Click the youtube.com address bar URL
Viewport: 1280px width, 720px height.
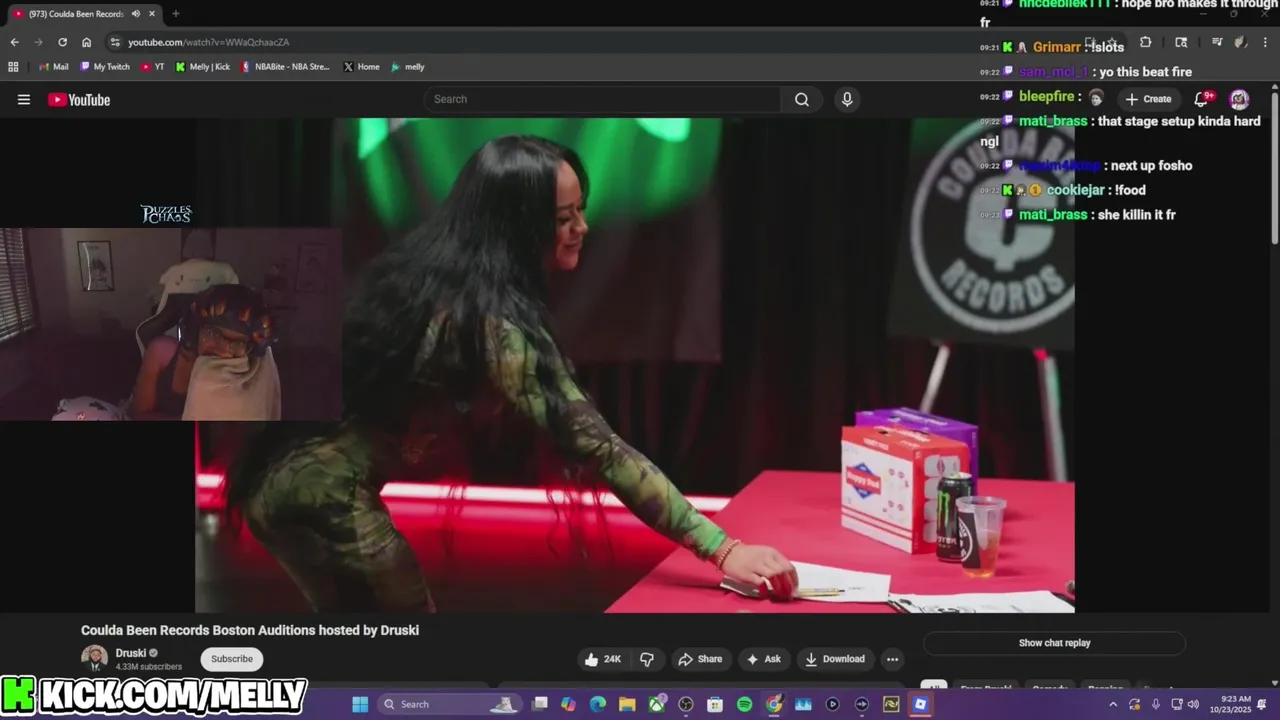208,42
